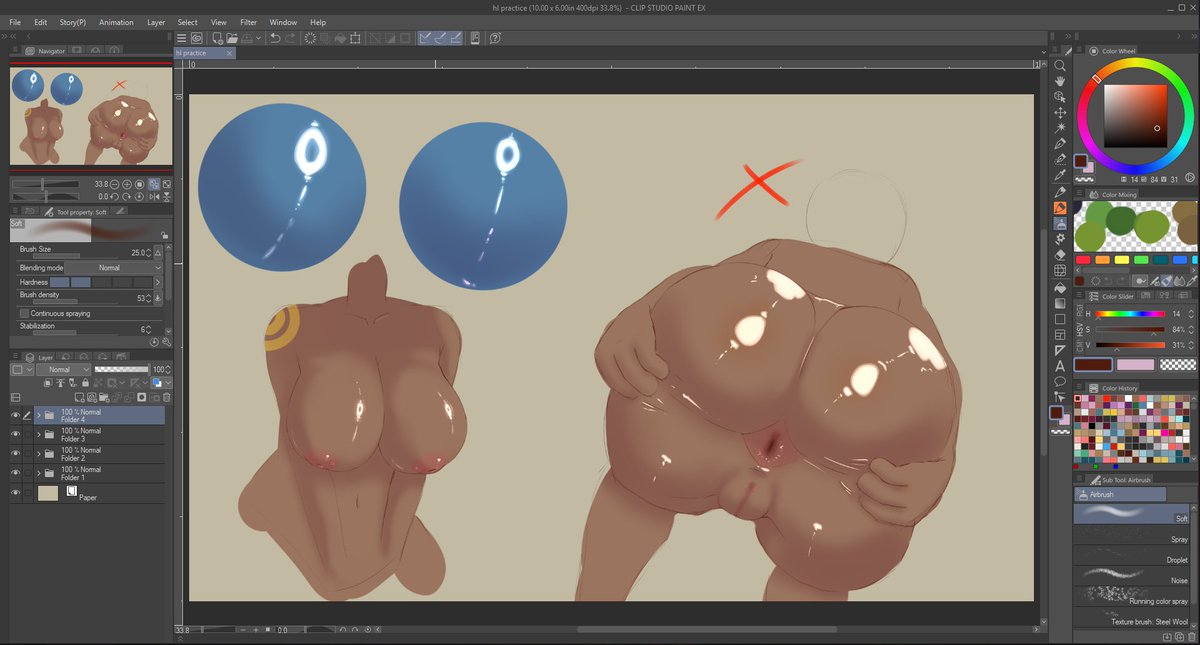The width and height of the screenshot is (1200, 645).
Task: Select Spray airbrush sub tool
Action: click(1132, 537)
